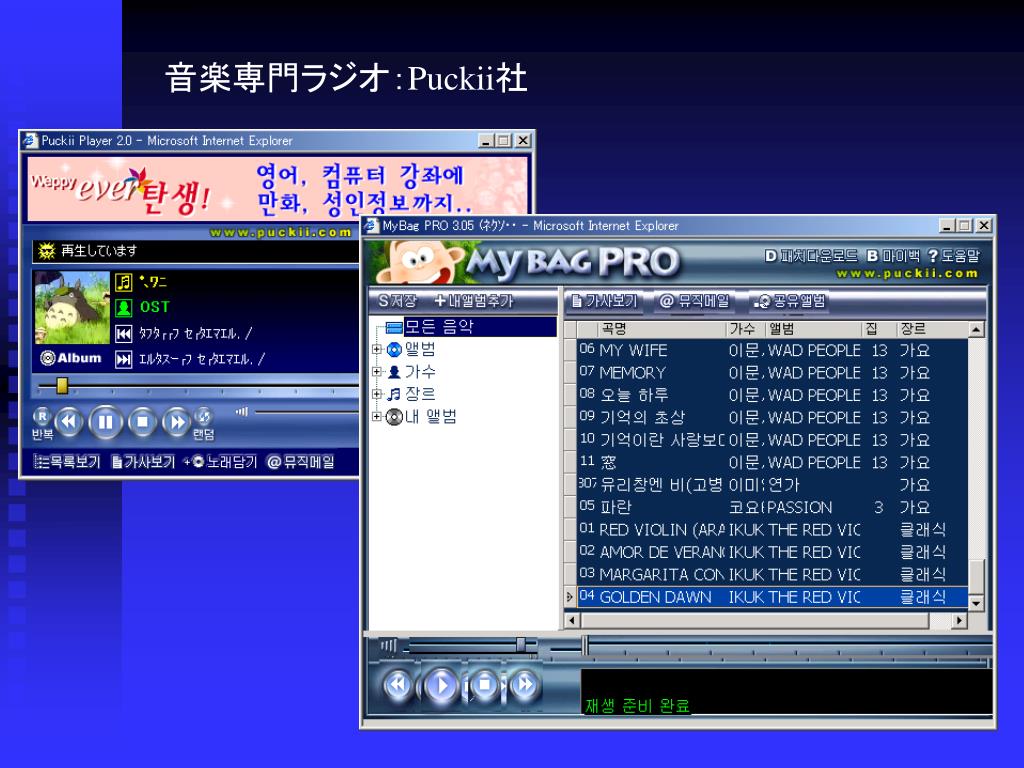Expand the 내 앨범 tree node
The image size is (1024, 768).
coord(377,416)
